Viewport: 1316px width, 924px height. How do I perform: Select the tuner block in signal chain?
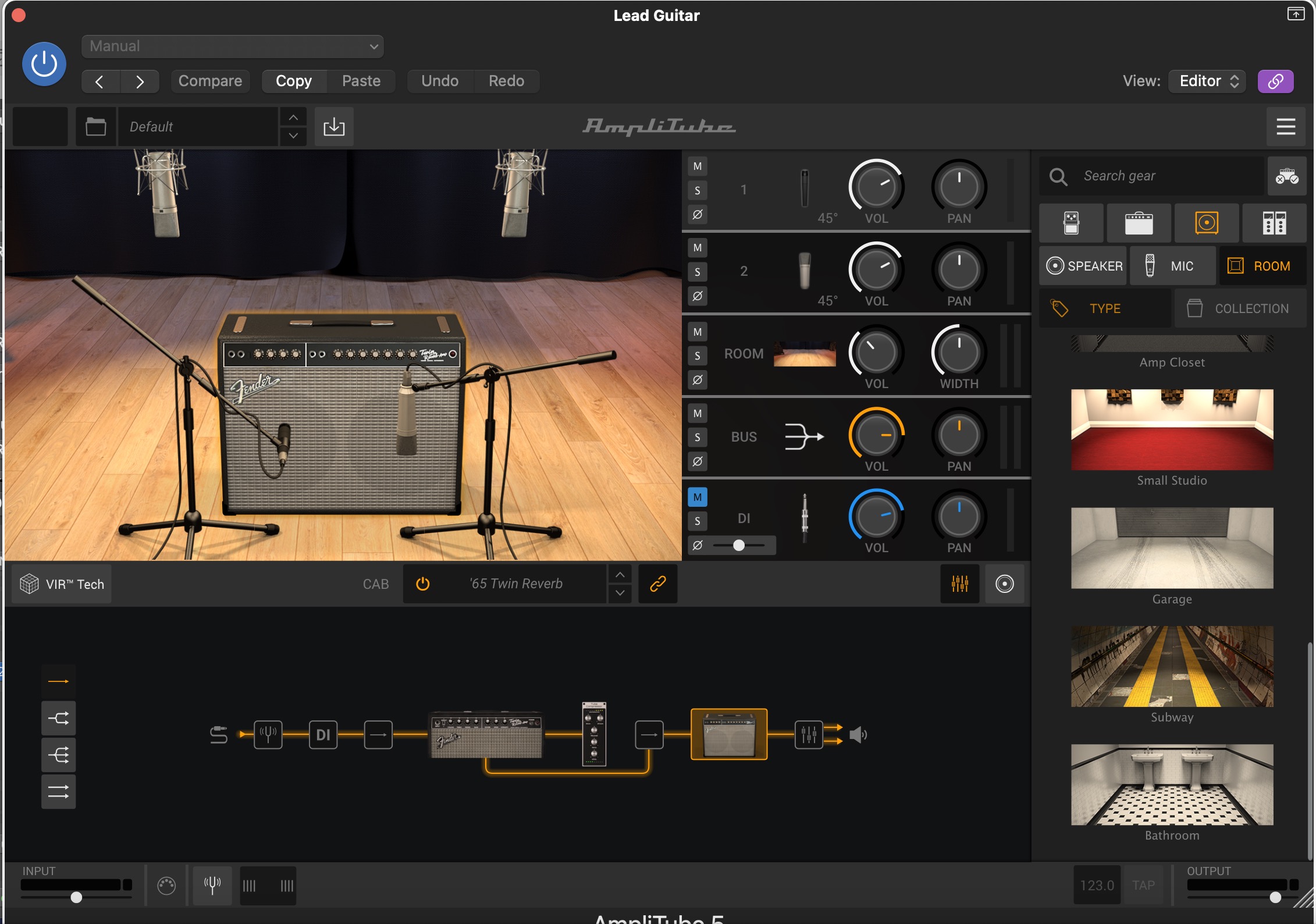(268, 734)
